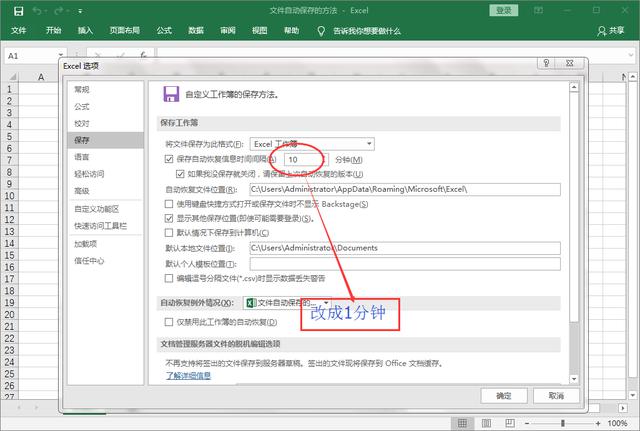This screenshot has width=640, height=431.
Task: Click the 取消 button
Action: pos(556,395)
